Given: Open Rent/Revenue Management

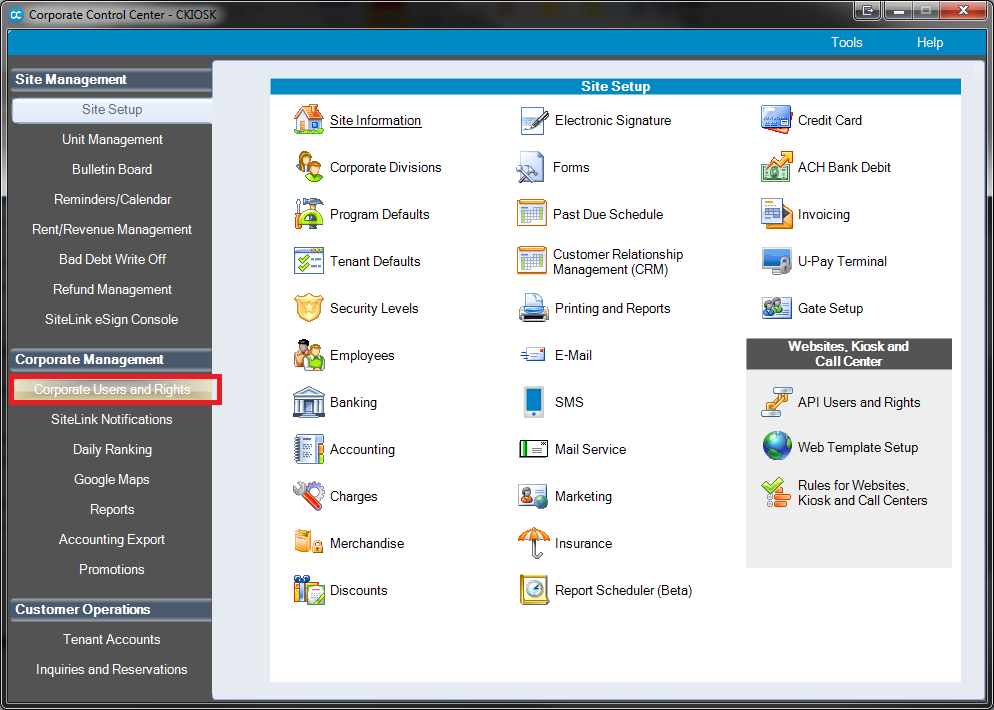Looking at the screenshot, I should click(x=112, y=229).
